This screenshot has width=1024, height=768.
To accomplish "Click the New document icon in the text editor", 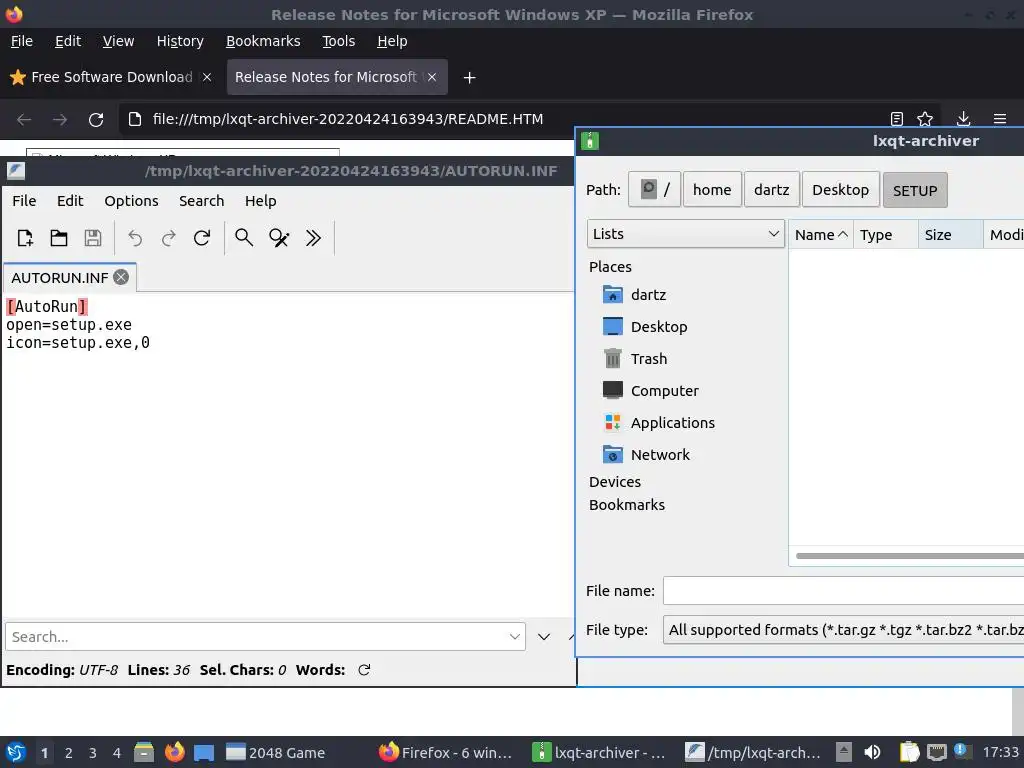I will click(x=25, y=238).
